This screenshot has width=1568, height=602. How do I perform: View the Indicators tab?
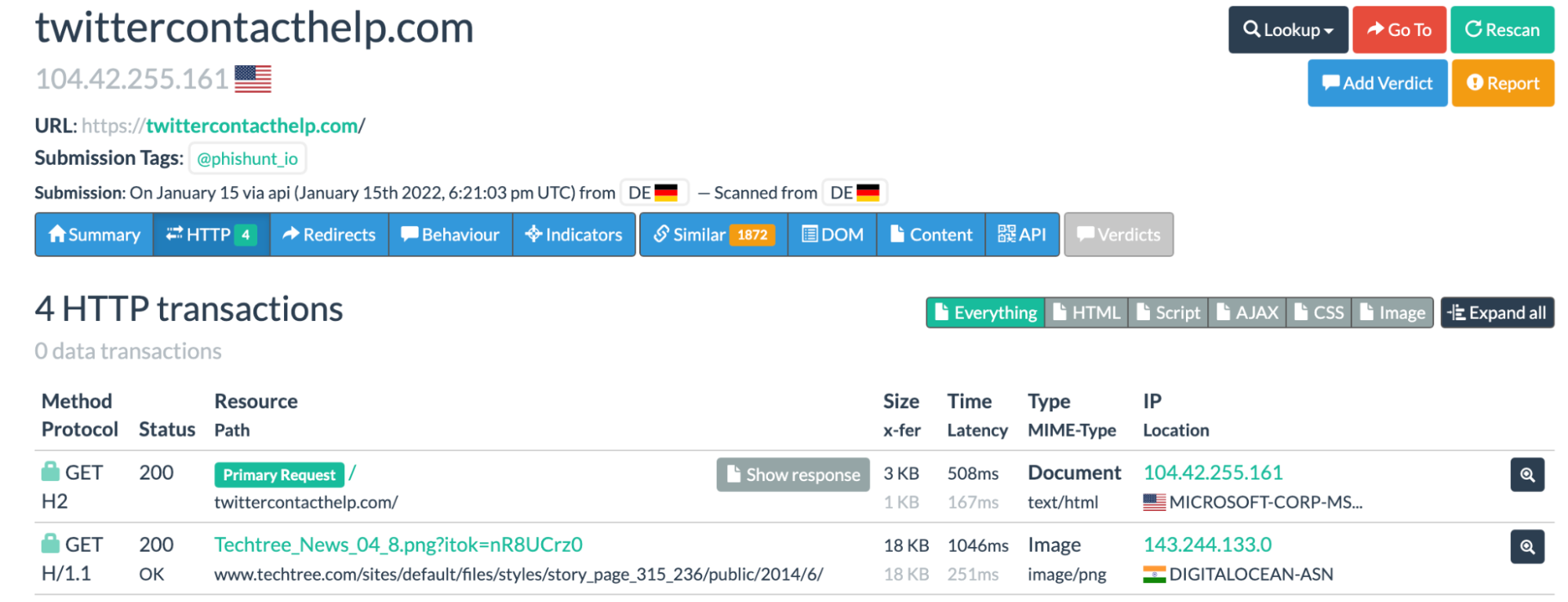[x=574, y=235]
